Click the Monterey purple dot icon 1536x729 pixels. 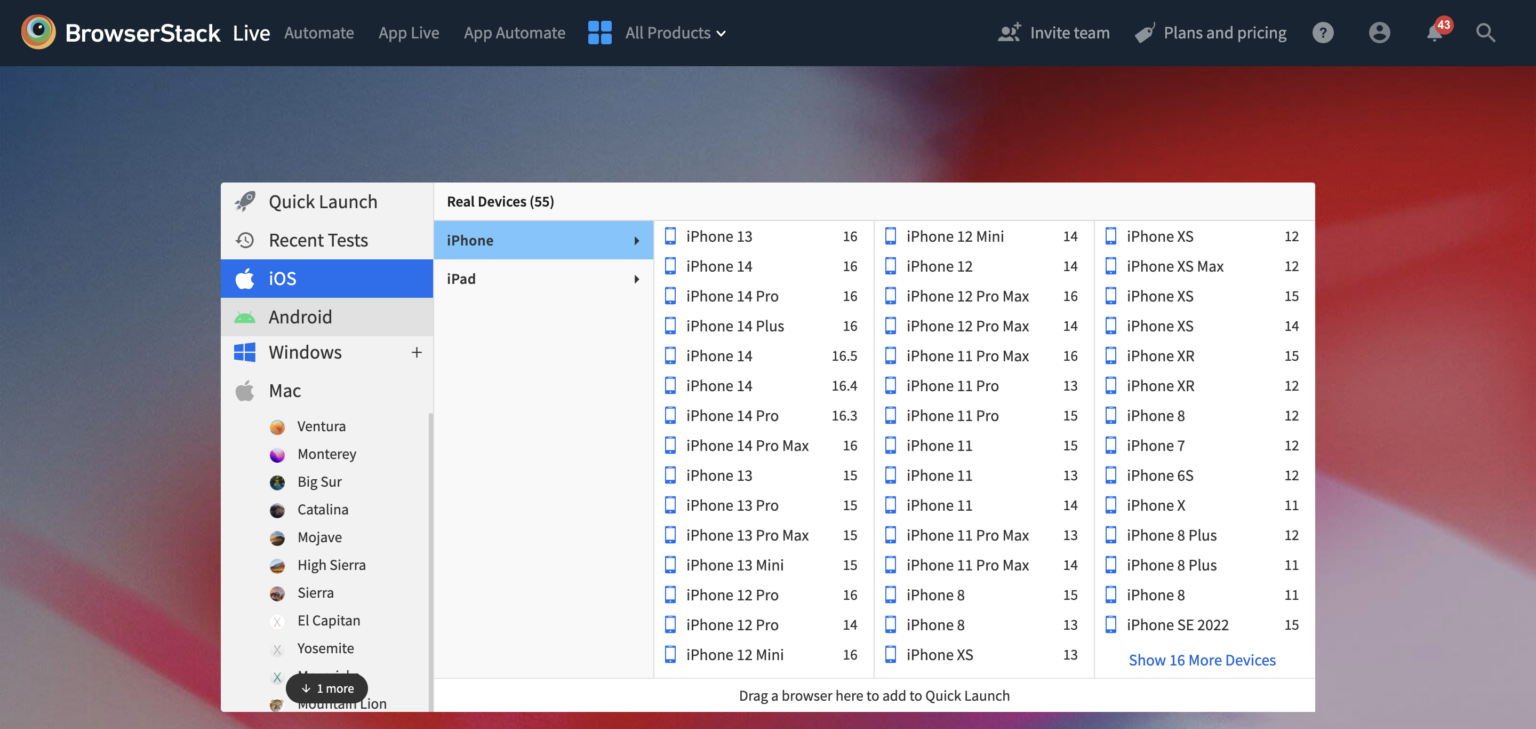coord(277,454)
